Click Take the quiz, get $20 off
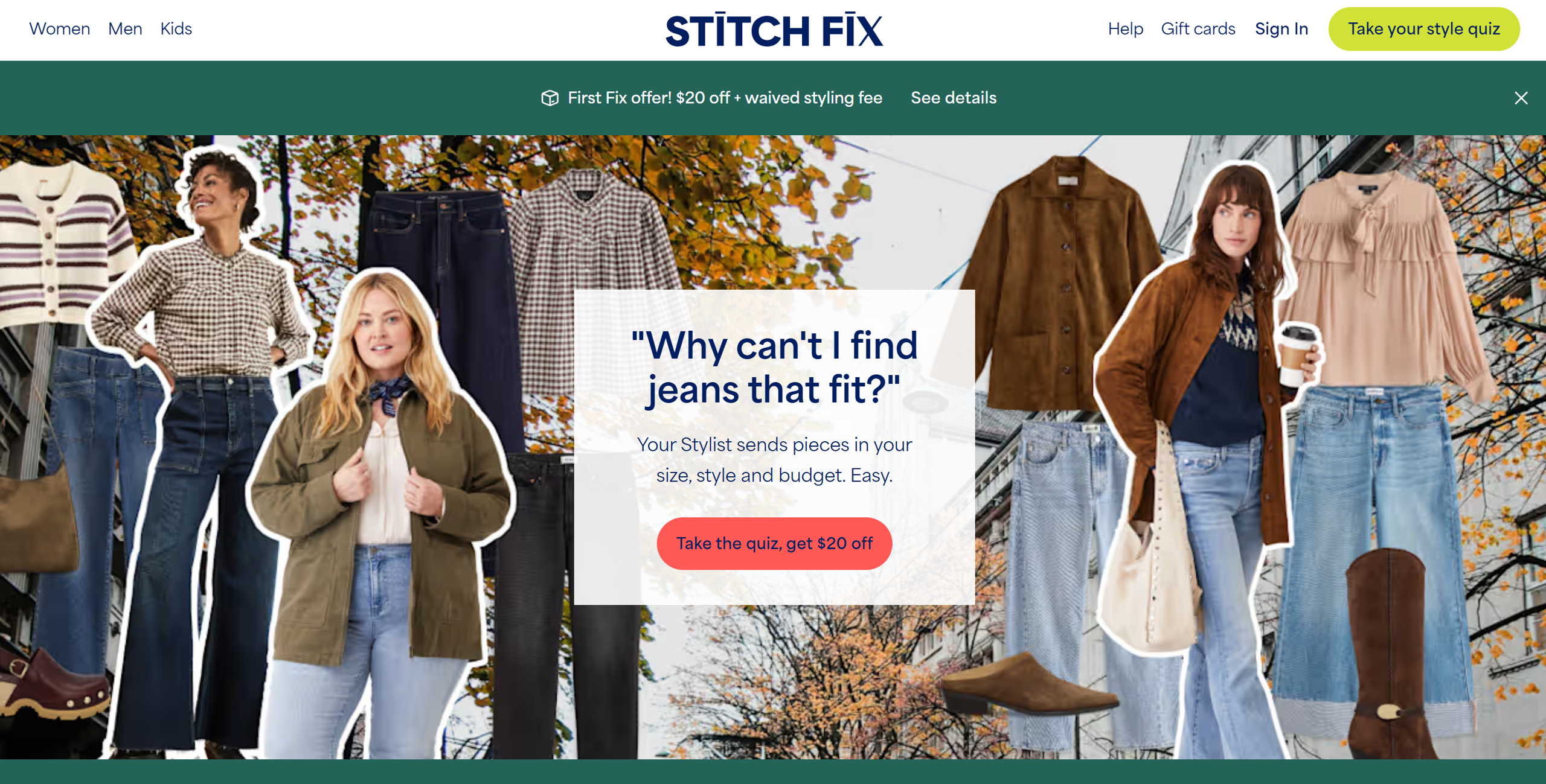The height and width of the screenshot is (784, 1546). [774, 543]
